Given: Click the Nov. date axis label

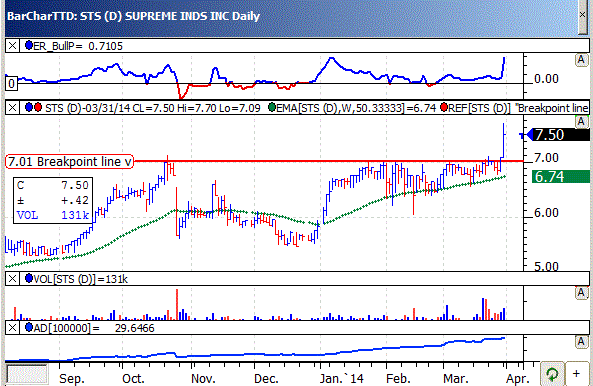Looking at the screenshot, I should 203,378.
